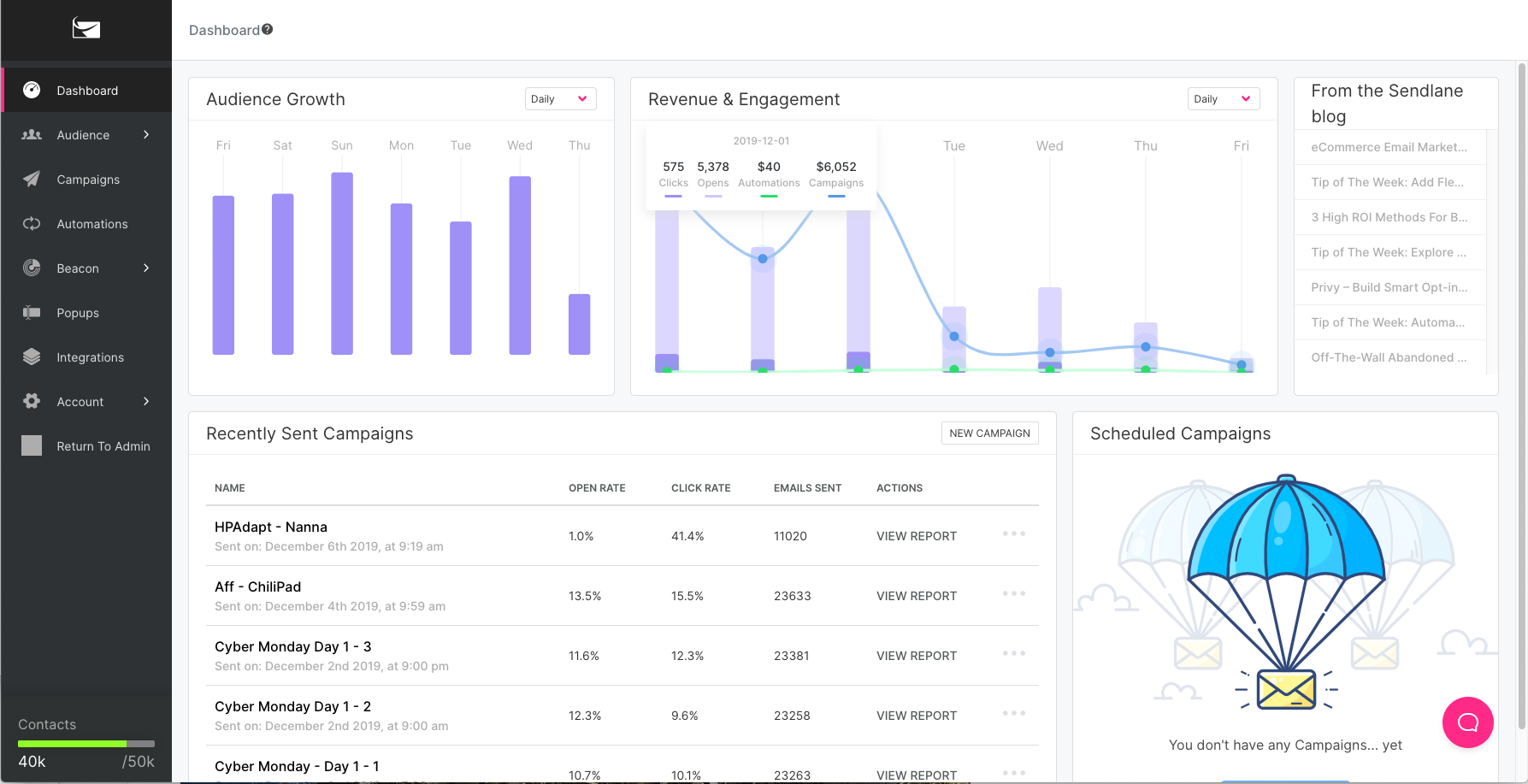This screenshot has width=1528, height=784.
Task: Click the Integrations layers icon
Action: click(32, 357)
